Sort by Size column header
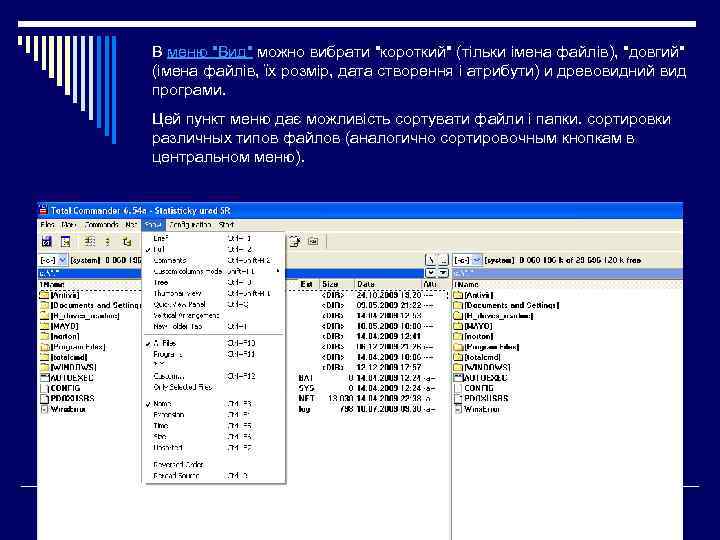Image resolution: width=720 pixels, height=540 pixels. point(337,284)
